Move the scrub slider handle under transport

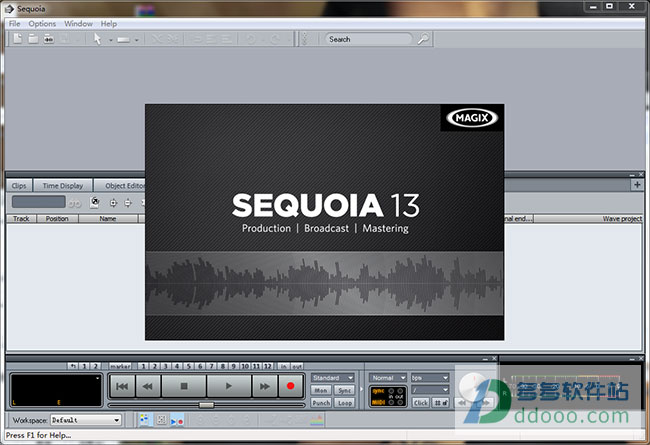tap(206, 405)
